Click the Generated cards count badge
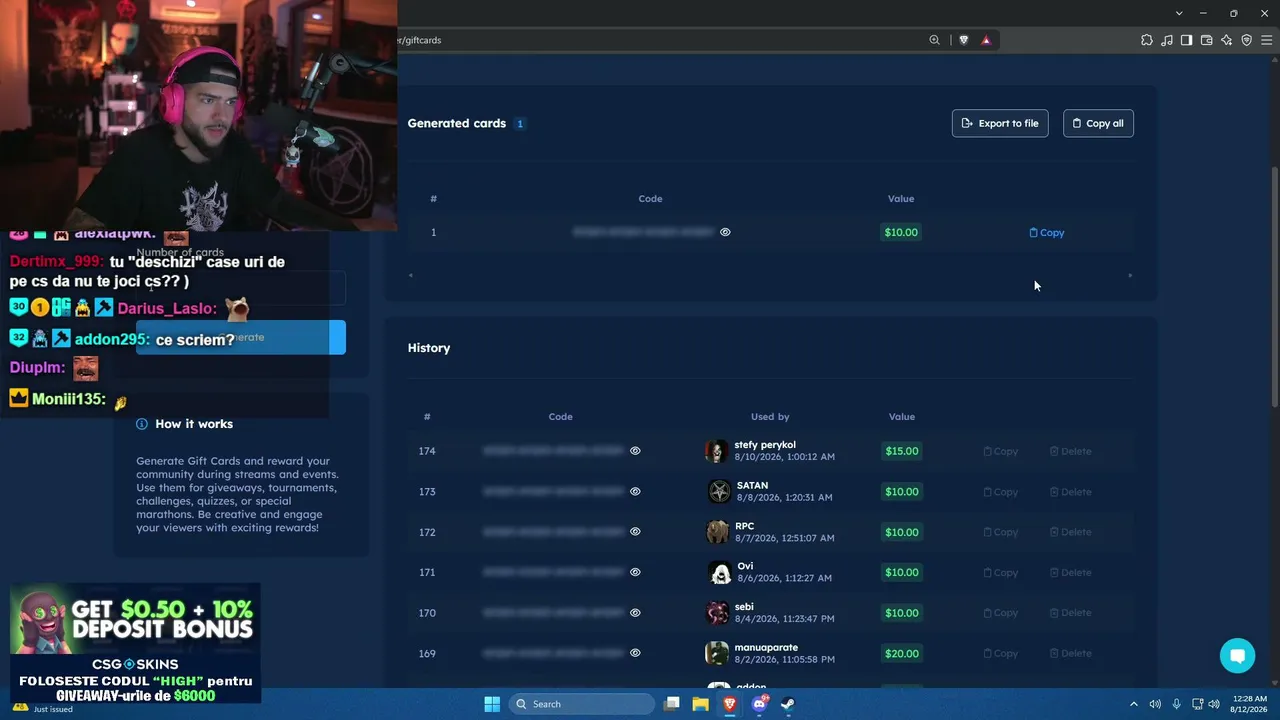Screen dimensions: 1280x720 coord(520,124)
